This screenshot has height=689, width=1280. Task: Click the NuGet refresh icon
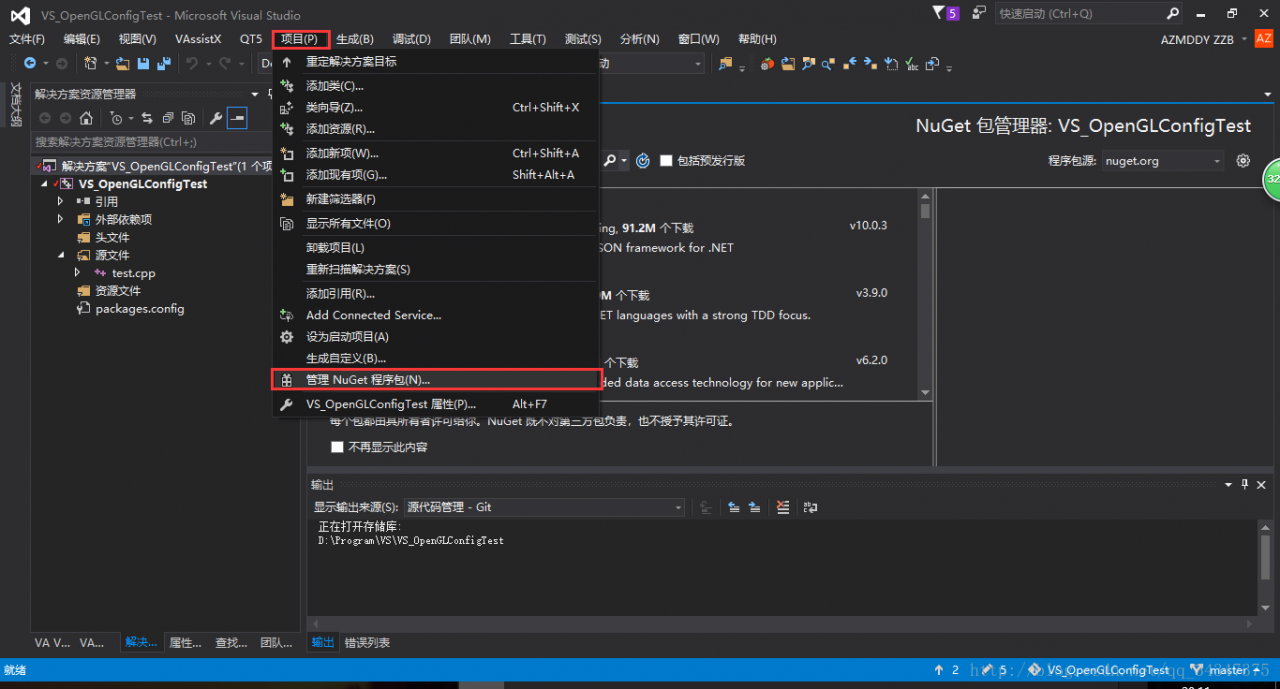pyautogui.click(x=643, y=160)
